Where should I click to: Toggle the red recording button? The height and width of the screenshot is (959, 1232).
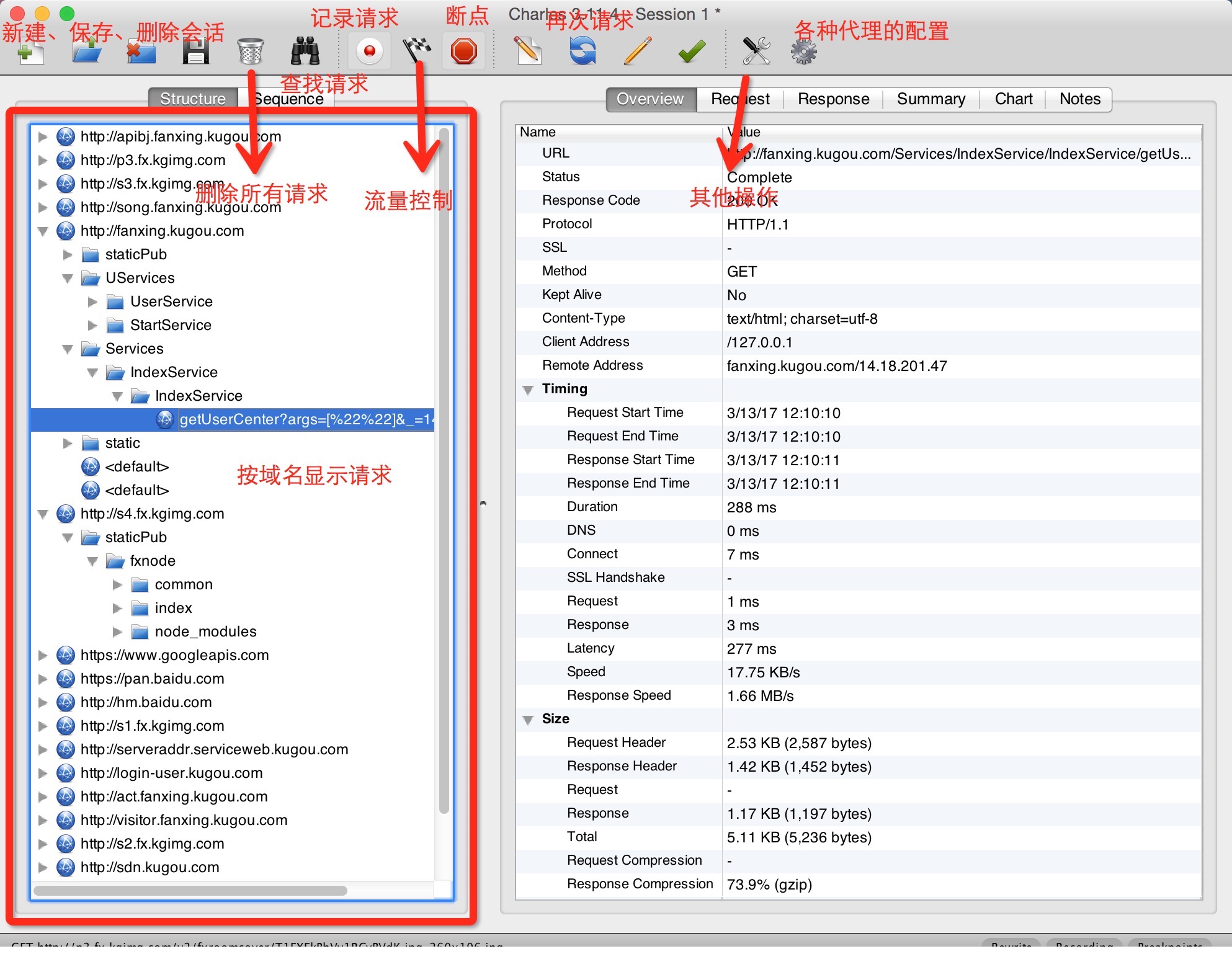point(370,51)
